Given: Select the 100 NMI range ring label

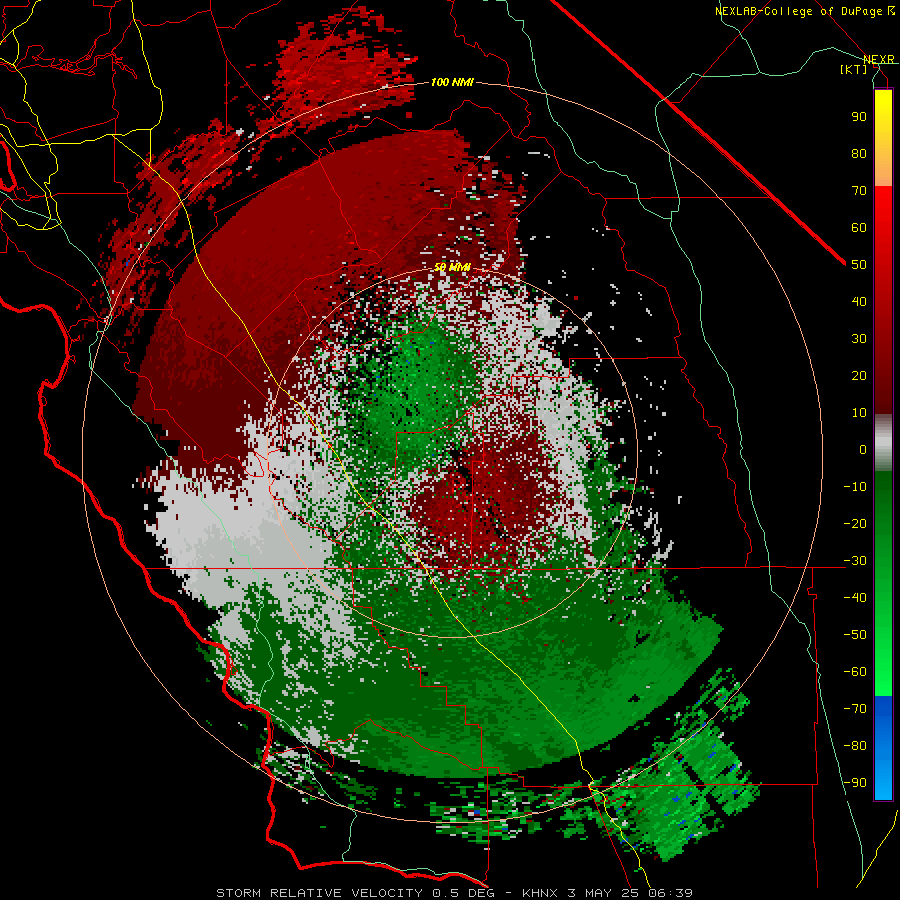Looking at the screenshot, I should pos(452,82).
